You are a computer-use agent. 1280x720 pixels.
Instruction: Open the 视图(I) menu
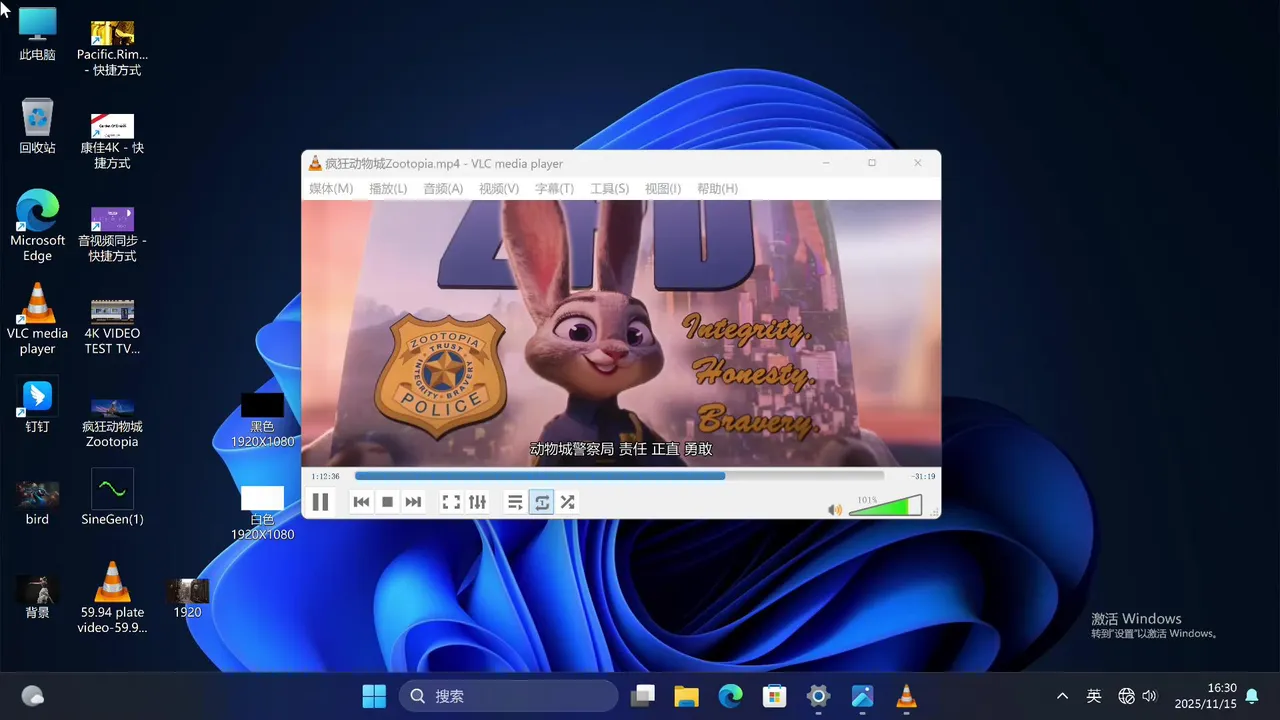[x=663, y=188]
